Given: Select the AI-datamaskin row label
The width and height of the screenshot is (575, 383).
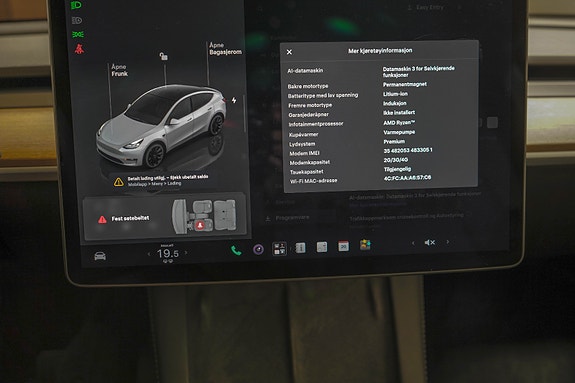Looking at the screenshot, I should [305, 70].
